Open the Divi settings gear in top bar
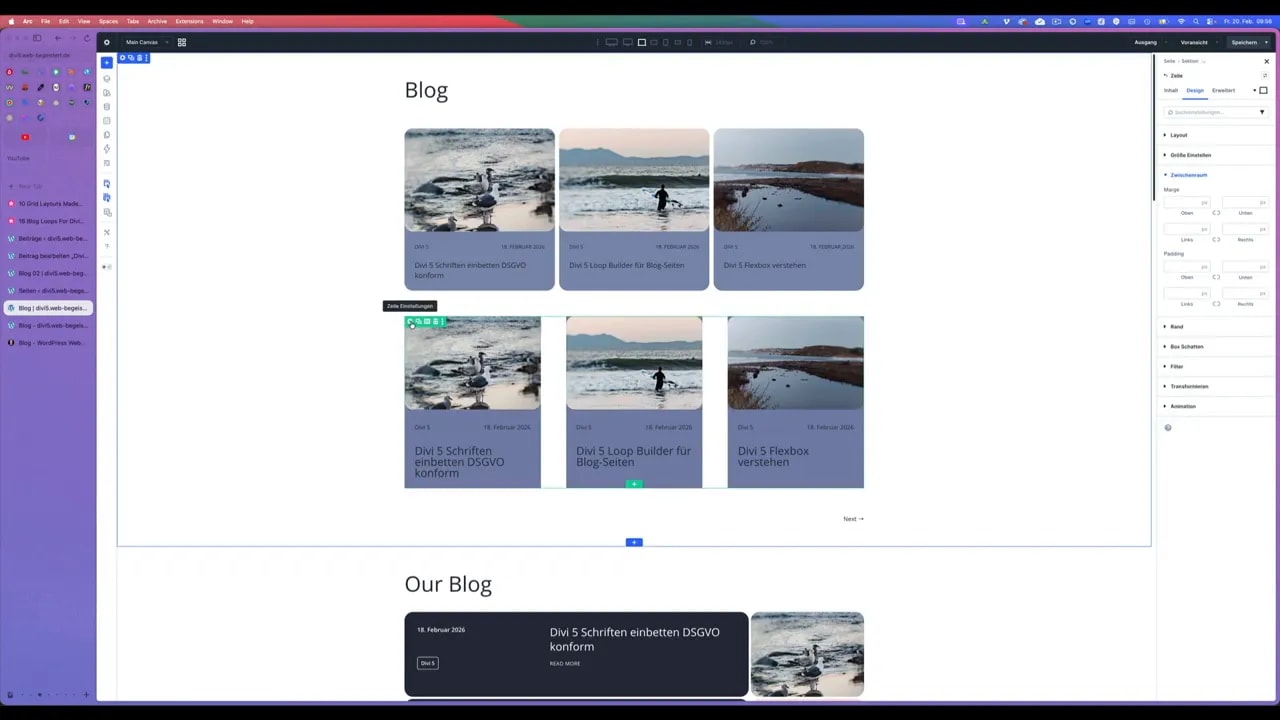This screenshot has height=720, width=1280. point(107,42)
